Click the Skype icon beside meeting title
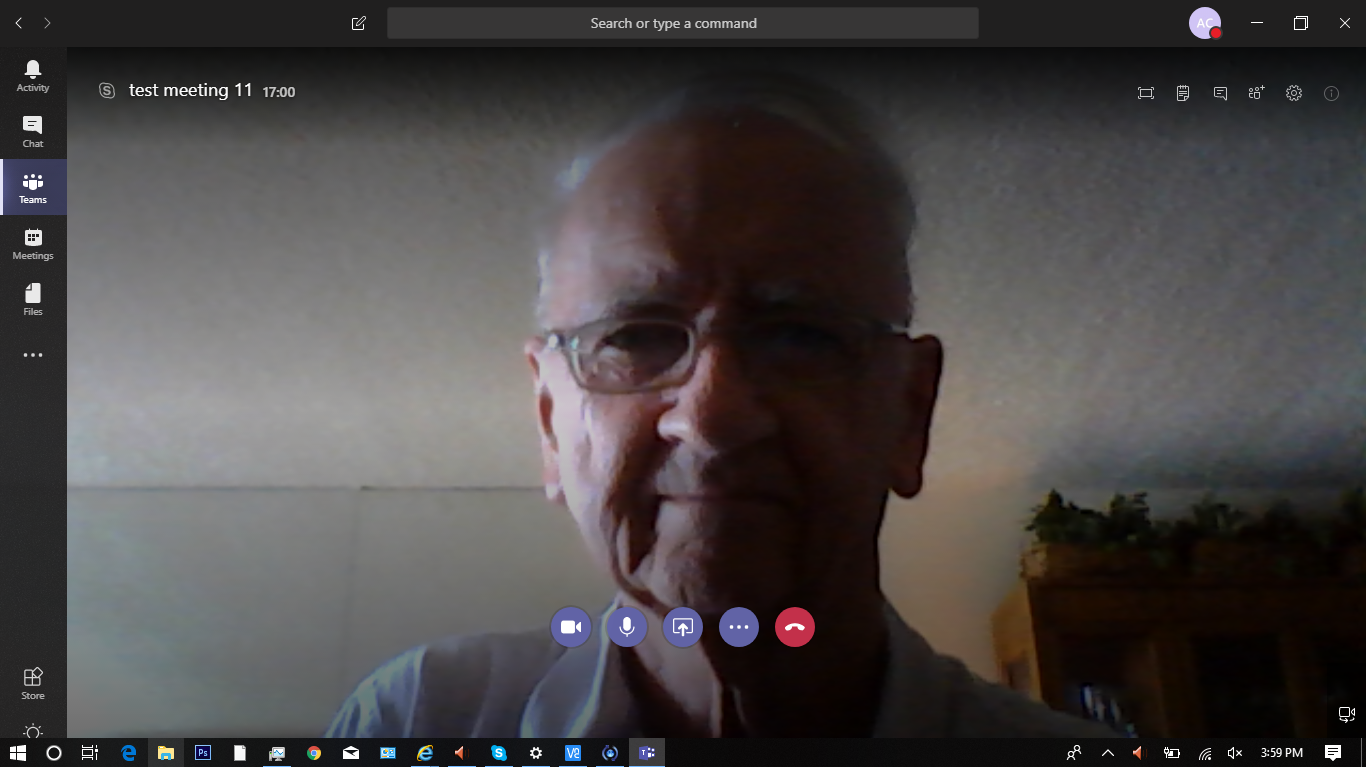The height and width of the screenshot is (767, 1366). 107,91
